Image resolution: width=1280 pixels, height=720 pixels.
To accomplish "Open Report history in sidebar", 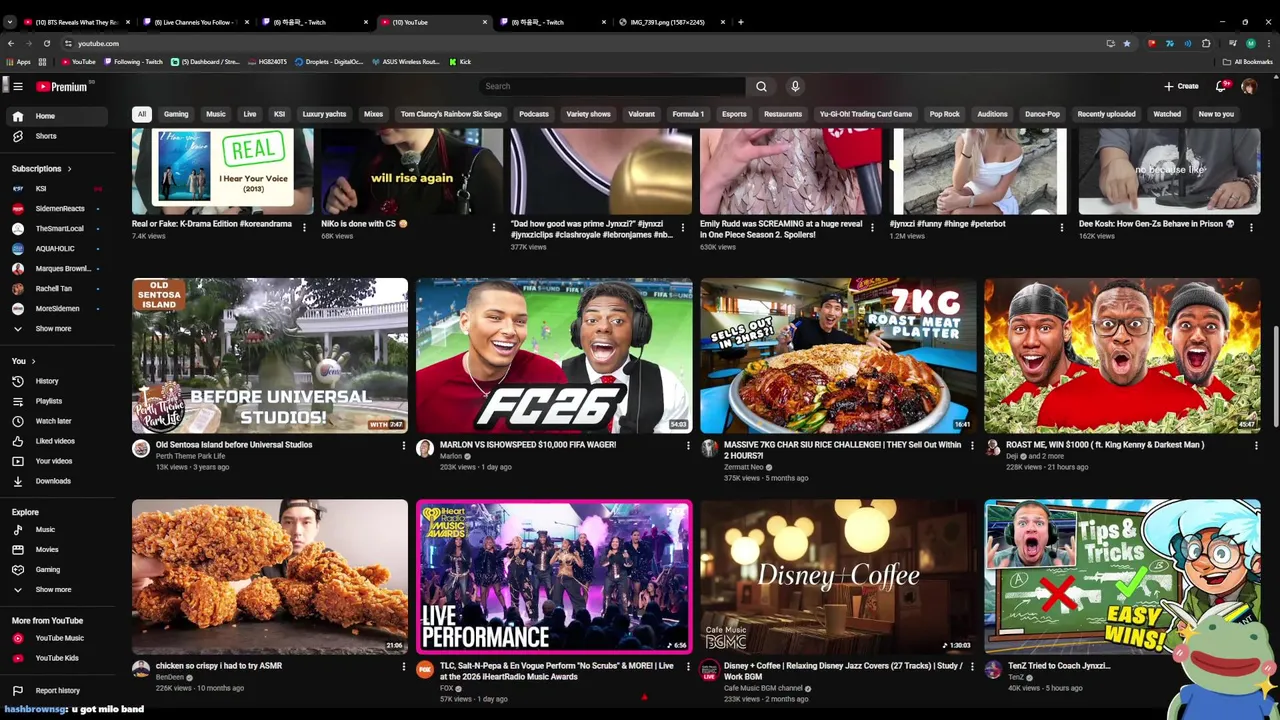I will click(x=57, y=690).
